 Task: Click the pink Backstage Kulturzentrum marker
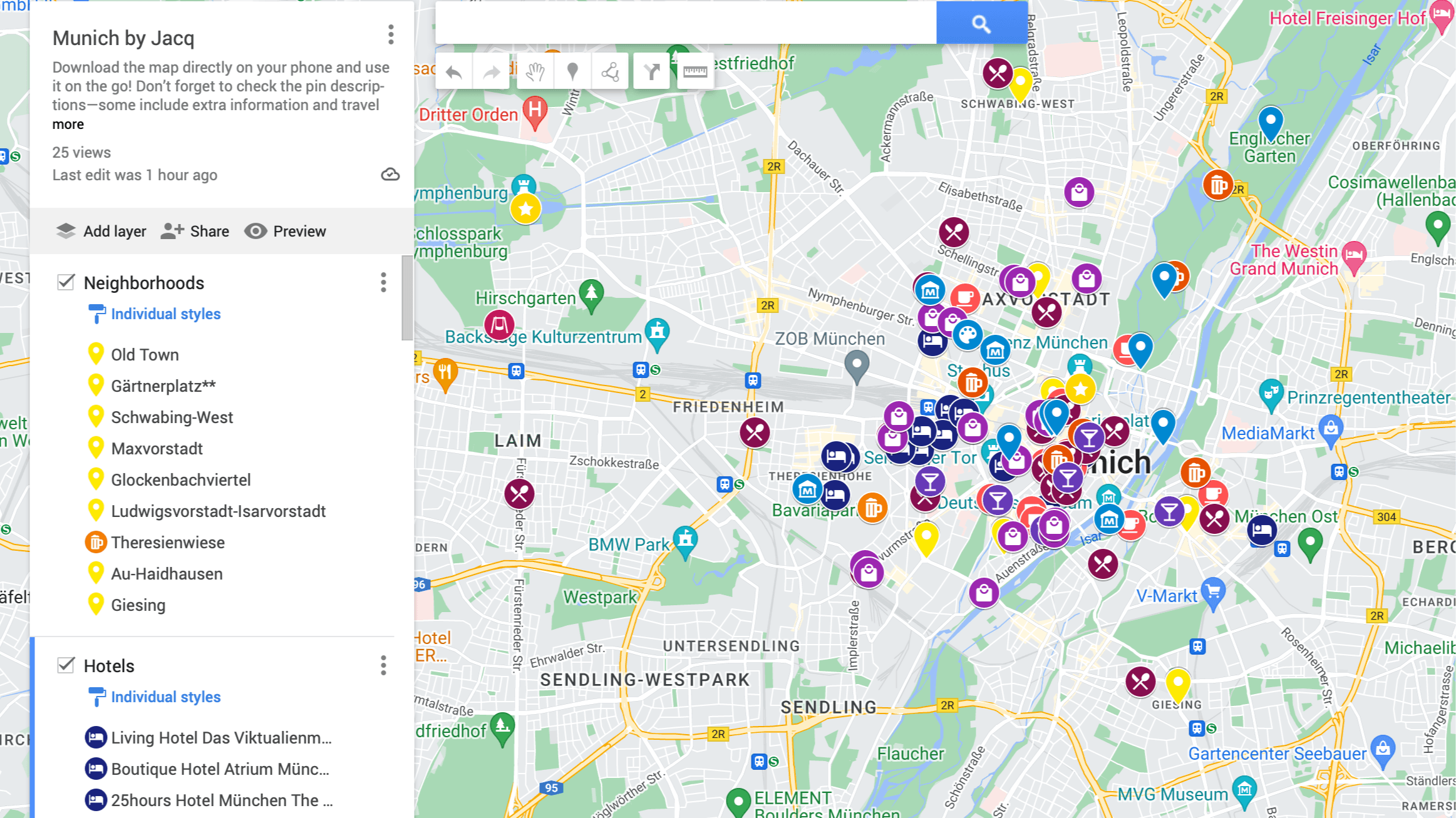[x=499, y=325]
